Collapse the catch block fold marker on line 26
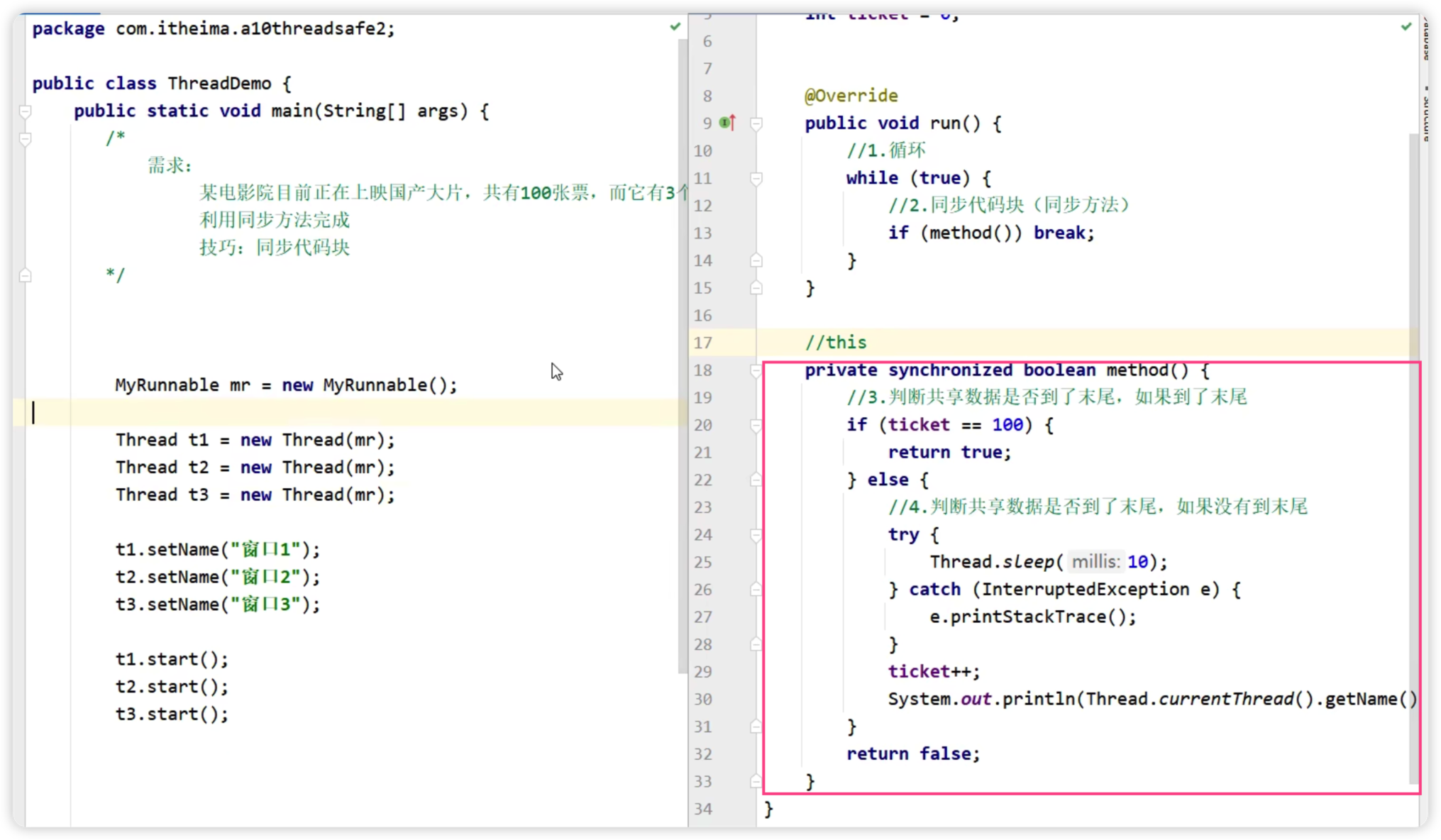The height and width of the screenshot is (840, 1441). click(756, 590)
